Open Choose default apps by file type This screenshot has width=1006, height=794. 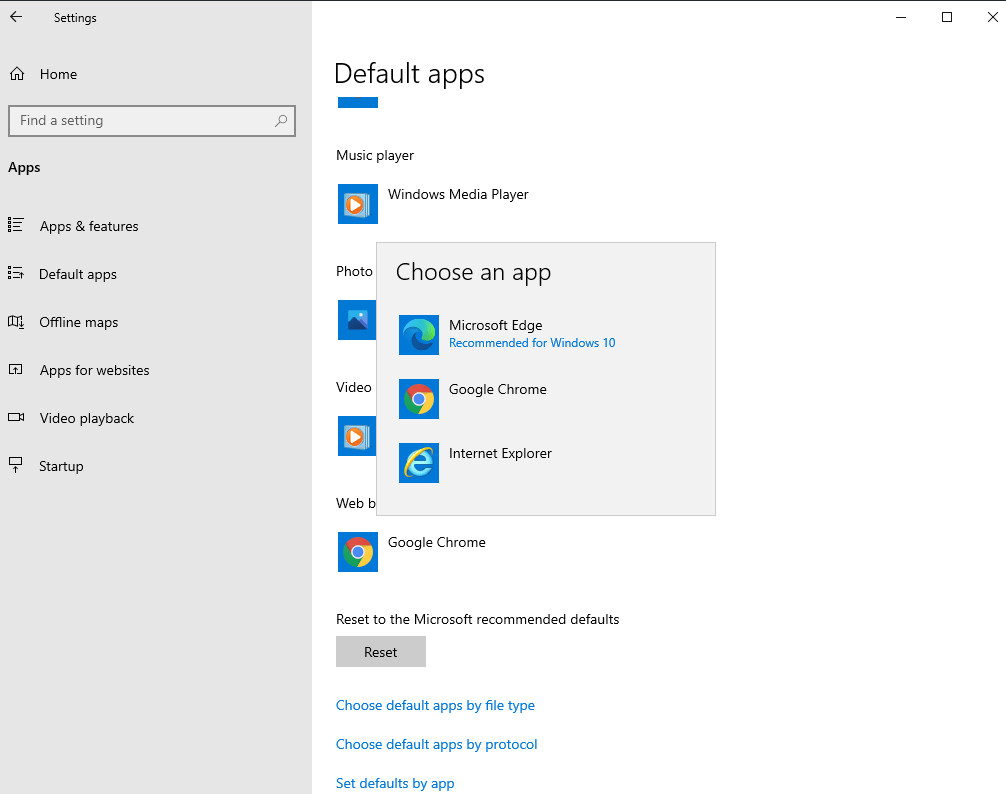coord(435,705)
